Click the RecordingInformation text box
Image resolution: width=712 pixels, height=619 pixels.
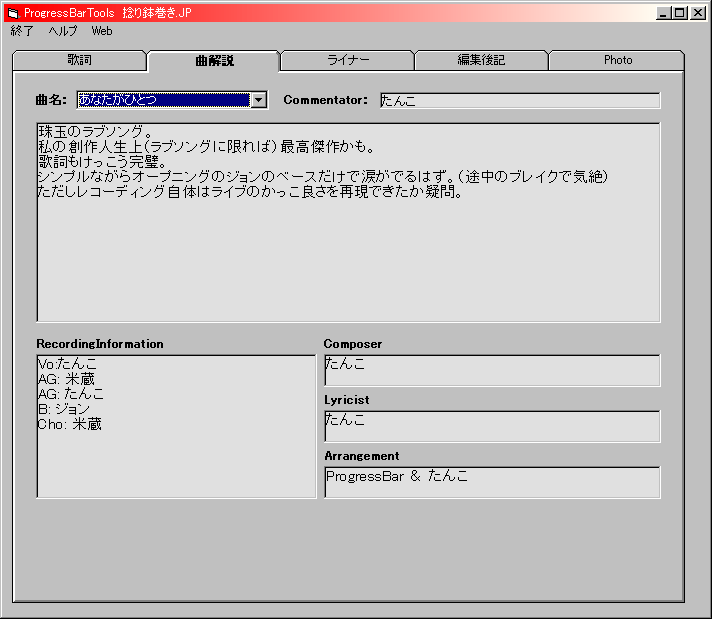[176, 426]
